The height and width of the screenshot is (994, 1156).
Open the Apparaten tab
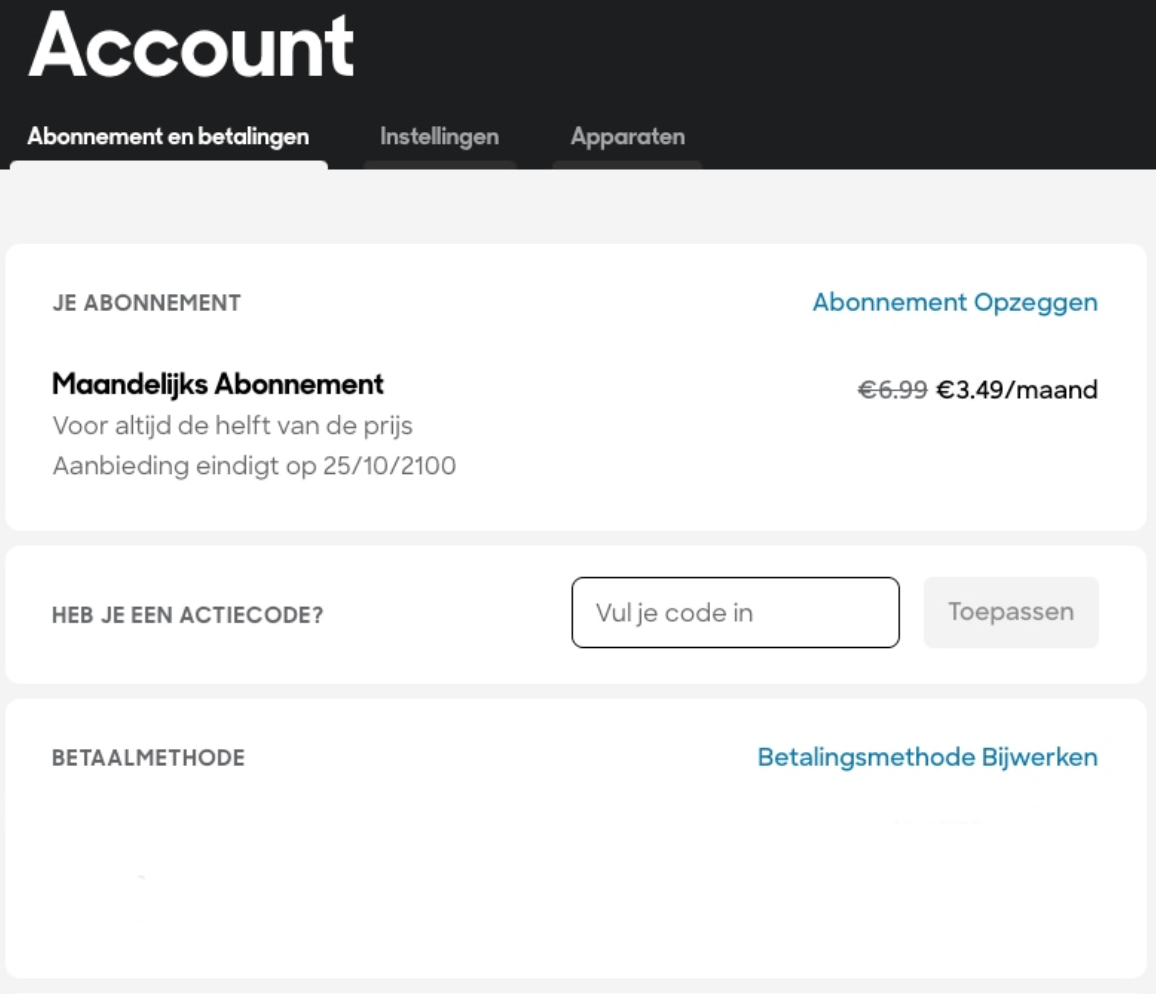click(x=627, y=136)
